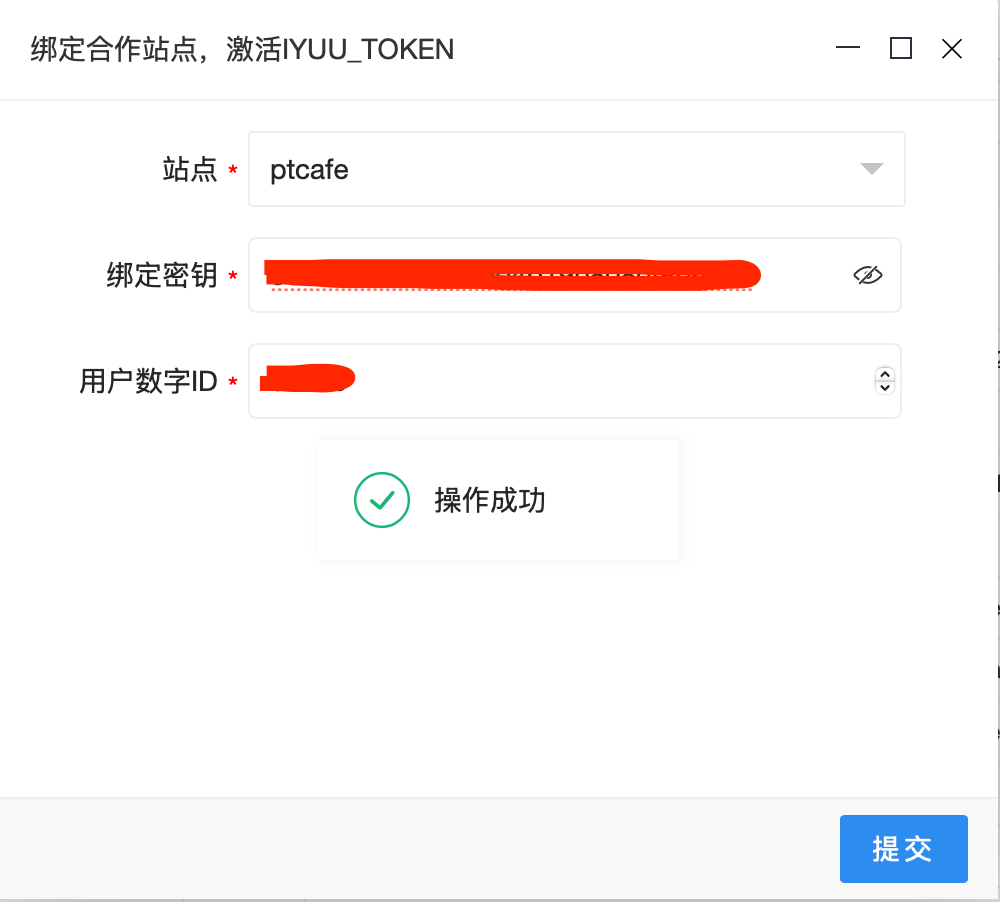Click the maximize button of the dialog
Image resolution: width=1000 pixels, height=902 pixels.
[x=901, y=48]
